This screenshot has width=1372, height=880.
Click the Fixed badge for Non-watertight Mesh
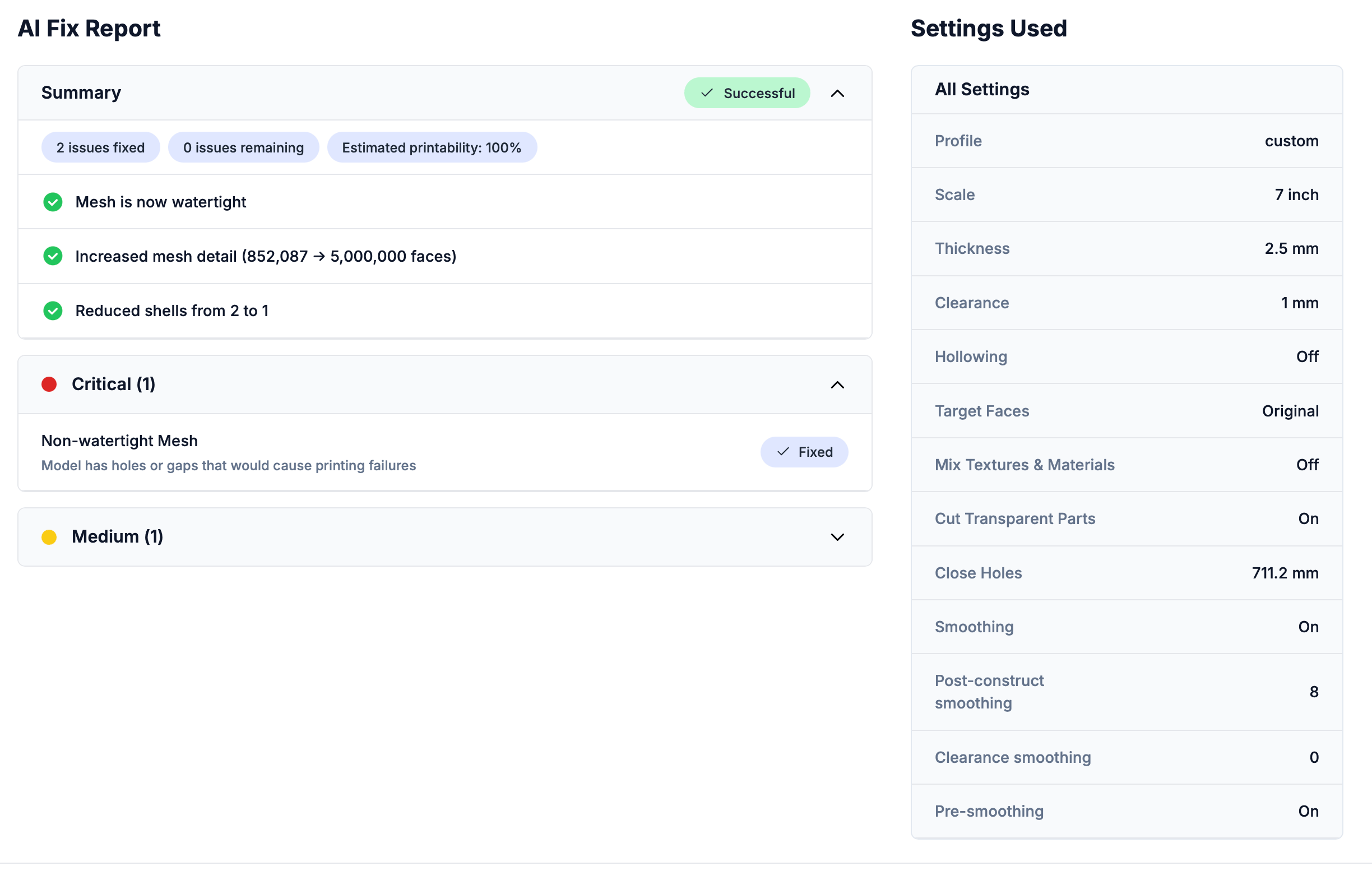(x=804, y=452)
